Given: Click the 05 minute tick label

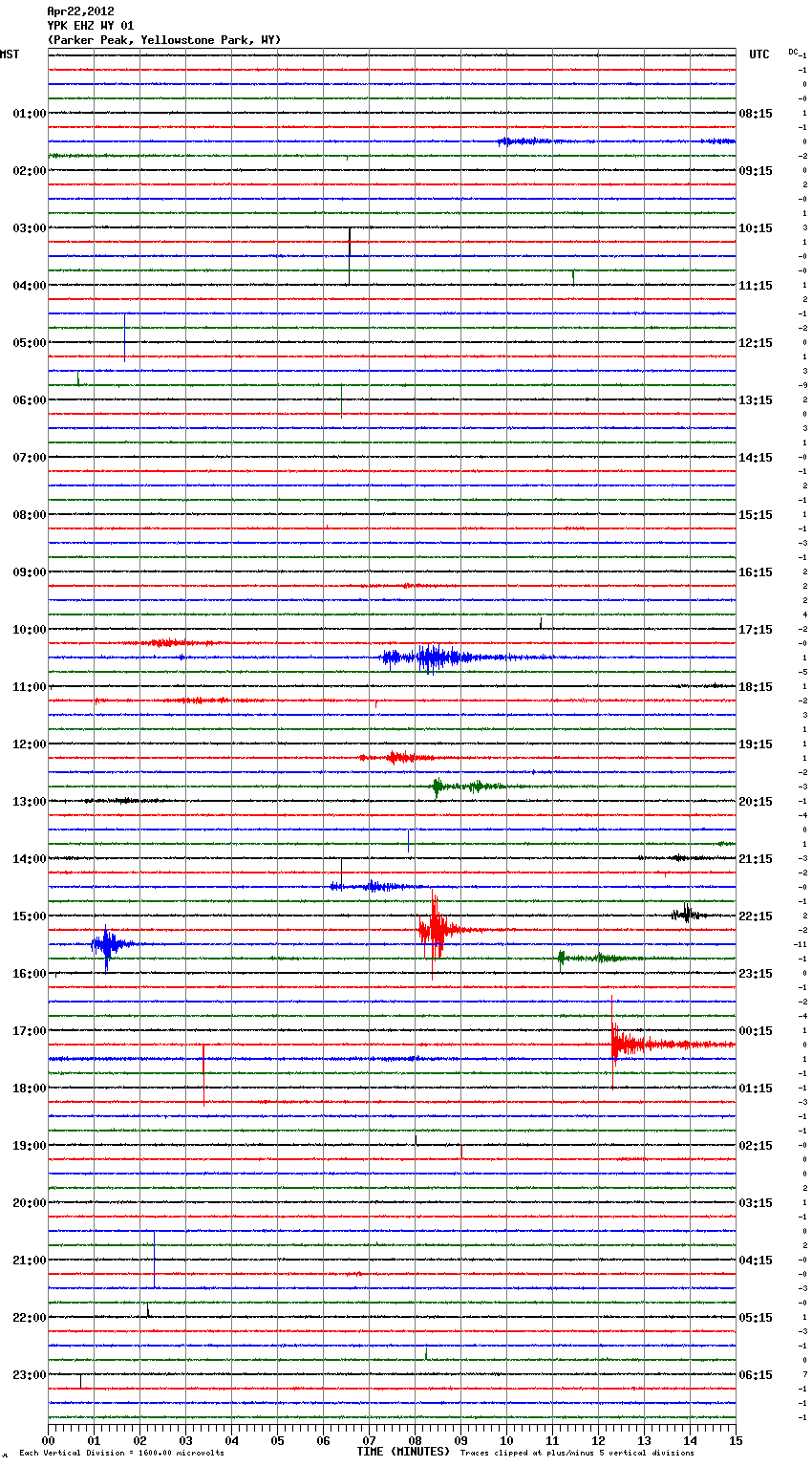Looking at the screenshot, I should (277, 1440).
